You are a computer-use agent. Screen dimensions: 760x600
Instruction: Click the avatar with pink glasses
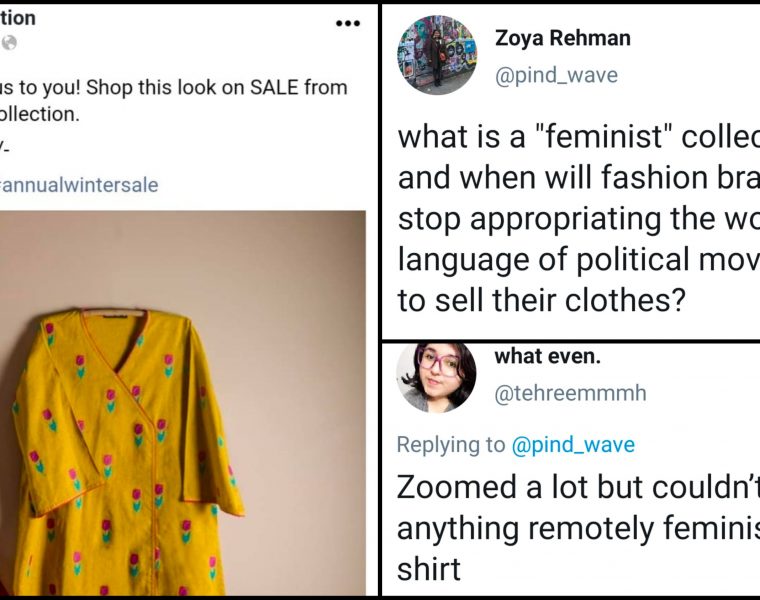[x=436, y=373]
